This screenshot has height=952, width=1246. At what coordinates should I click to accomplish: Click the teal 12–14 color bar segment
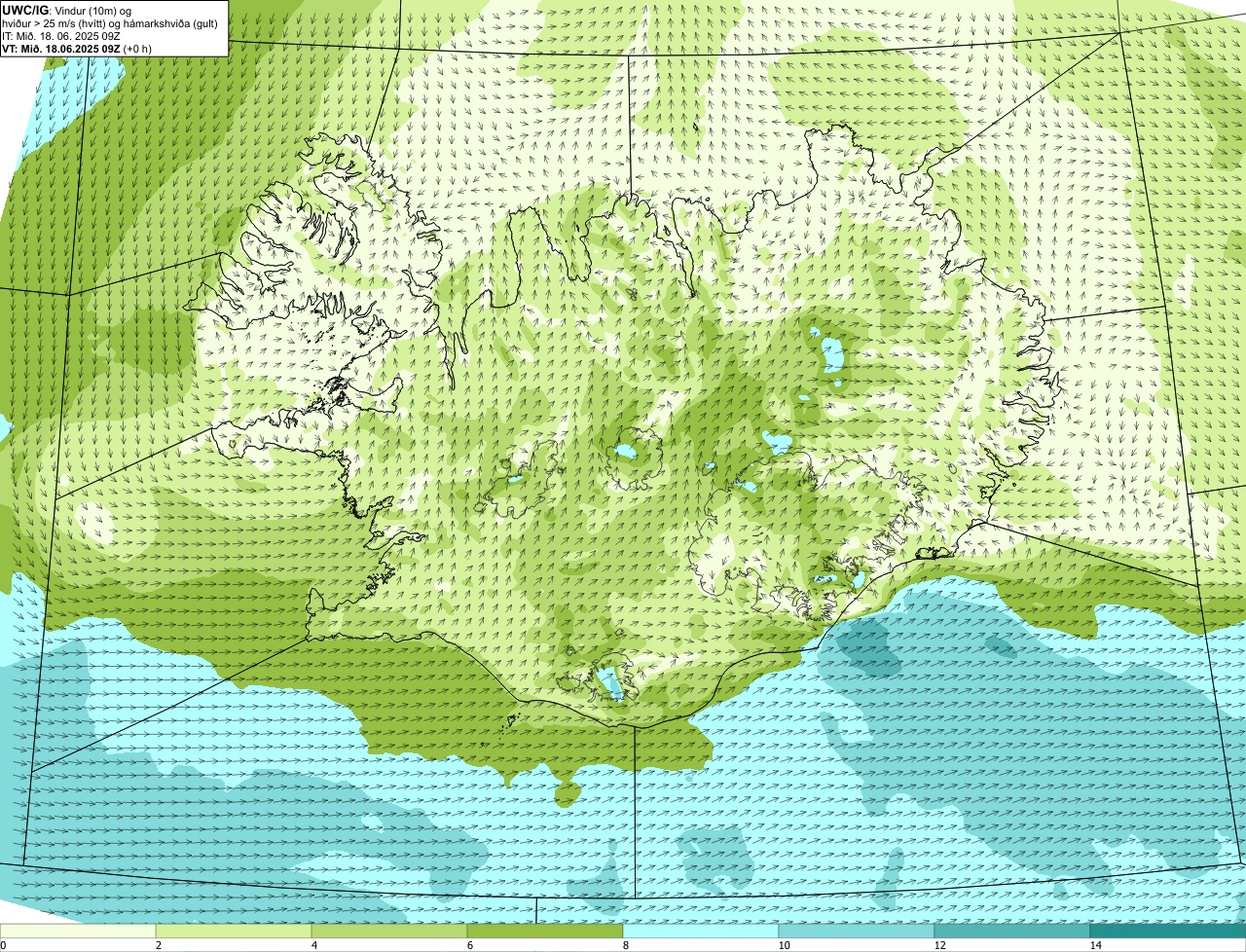click(x=1012, y=931)
